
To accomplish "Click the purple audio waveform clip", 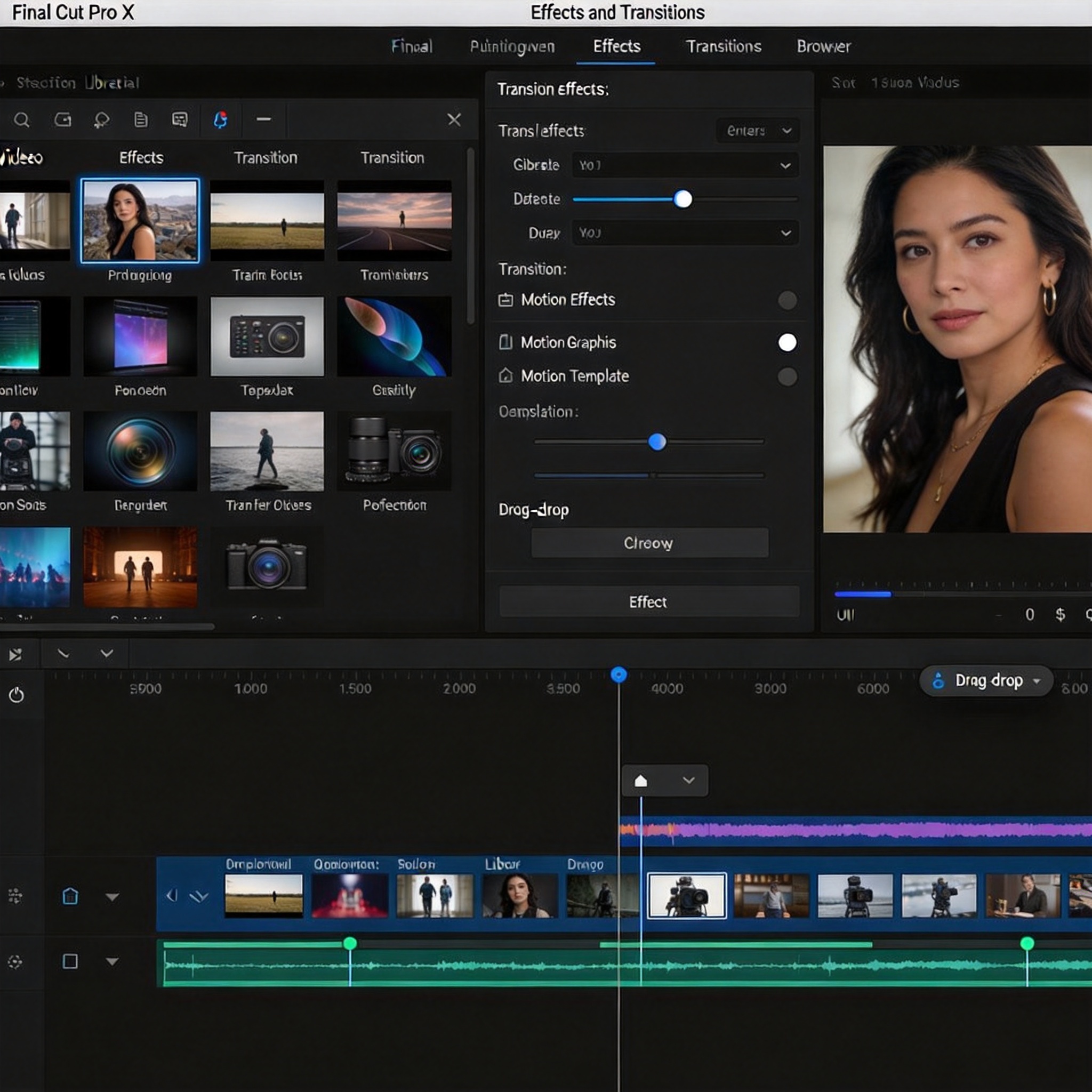I will click(856, 831).
